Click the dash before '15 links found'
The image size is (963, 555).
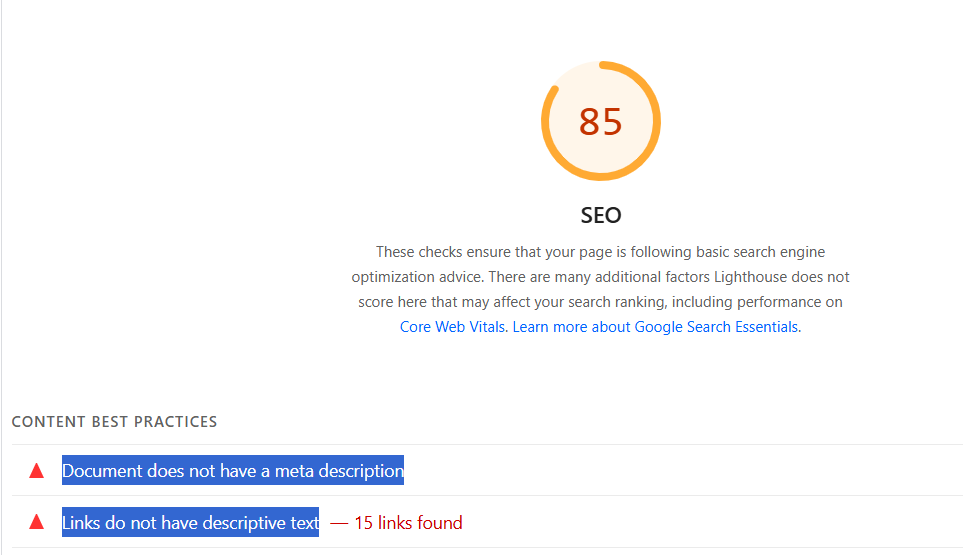[x=339, y=523]
